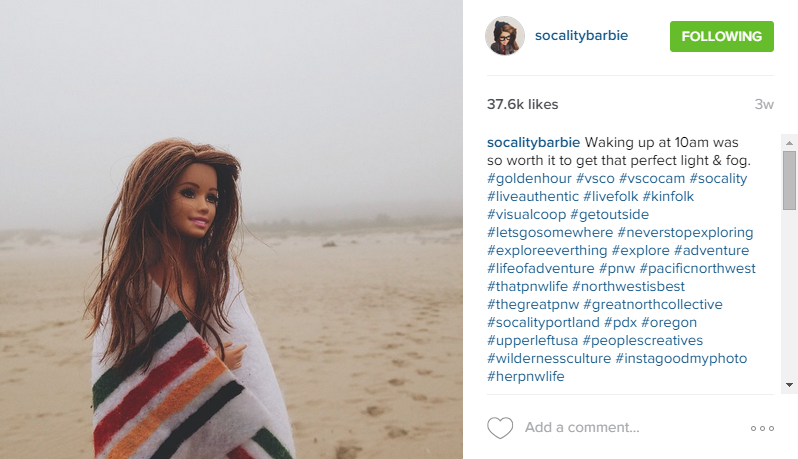
Task: Open the #herpnwlife hashtag
Action: point(526,377)
